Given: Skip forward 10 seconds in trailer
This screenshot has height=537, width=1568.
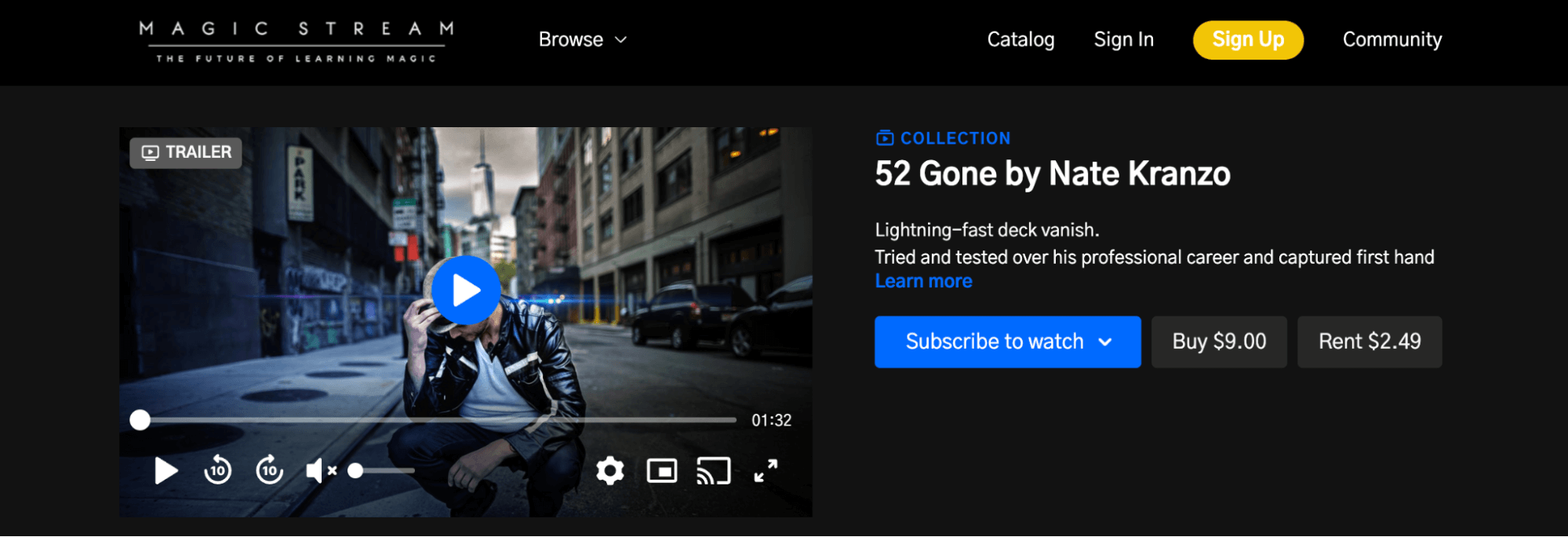Looking at the screenshot, I should [x=269, y=470].
